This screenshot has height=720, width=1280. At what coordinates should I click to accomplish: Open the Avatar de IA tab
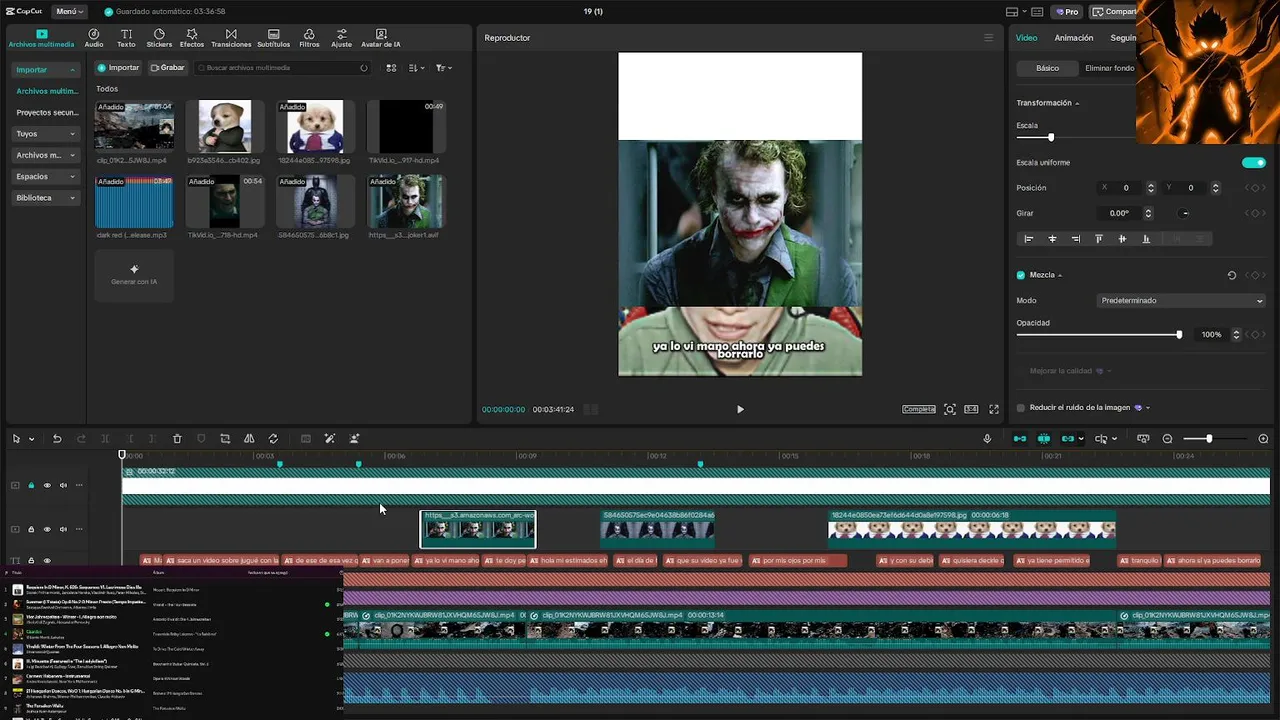381,38
